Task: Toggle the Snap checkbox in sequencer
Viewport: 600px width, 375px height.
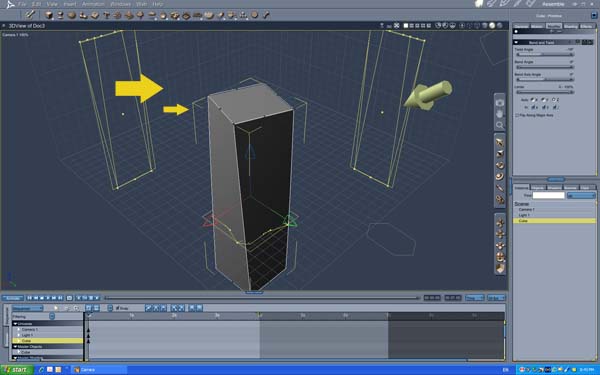Action: [117, 308]
